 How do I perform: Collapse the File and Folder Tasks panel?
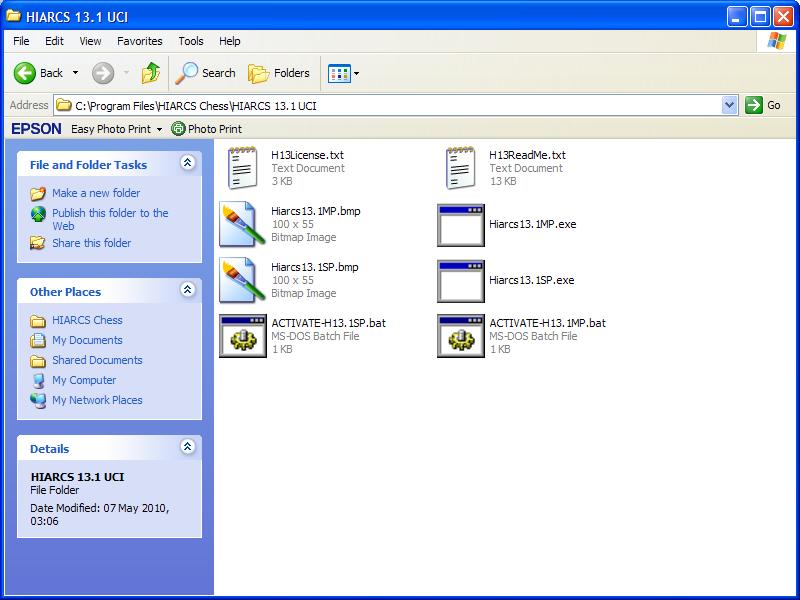(x=187, y=163)
